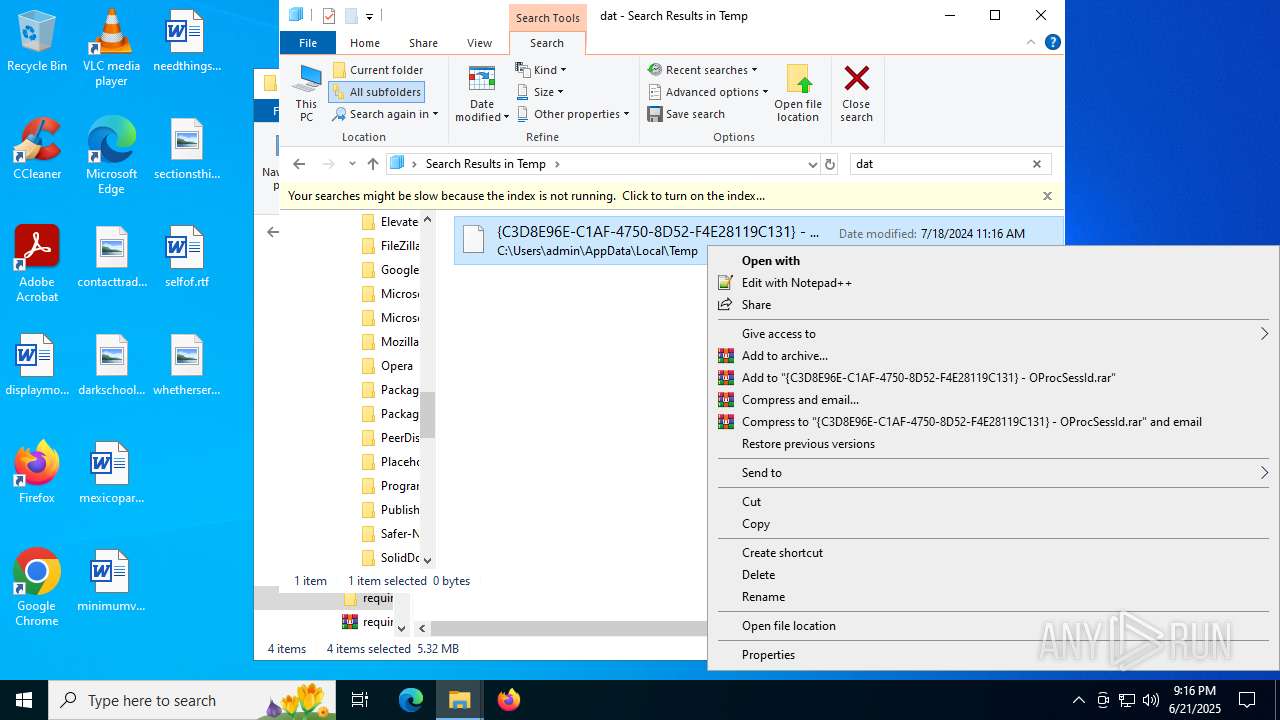Open Task View on the taskbar
This screenshot has width=1280, height=720.
(360, 700)
